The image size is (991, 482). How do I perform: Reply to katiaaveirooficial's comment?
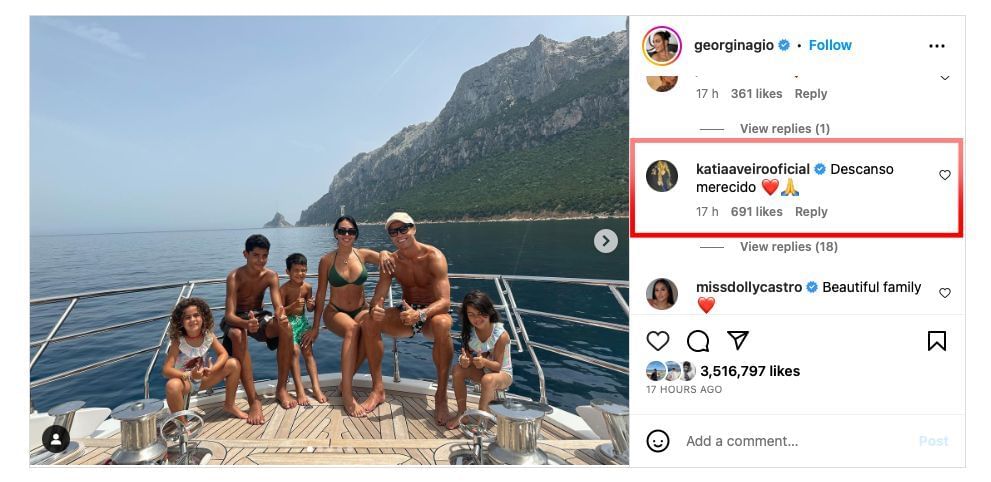click(x=811, y=212)
